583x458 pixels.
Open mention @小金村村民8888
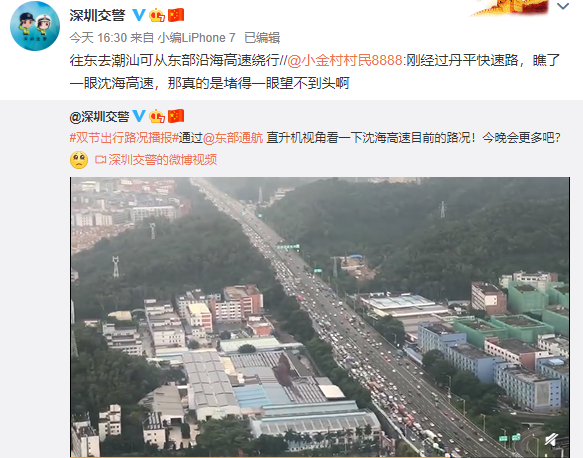(x=345, y=60)
